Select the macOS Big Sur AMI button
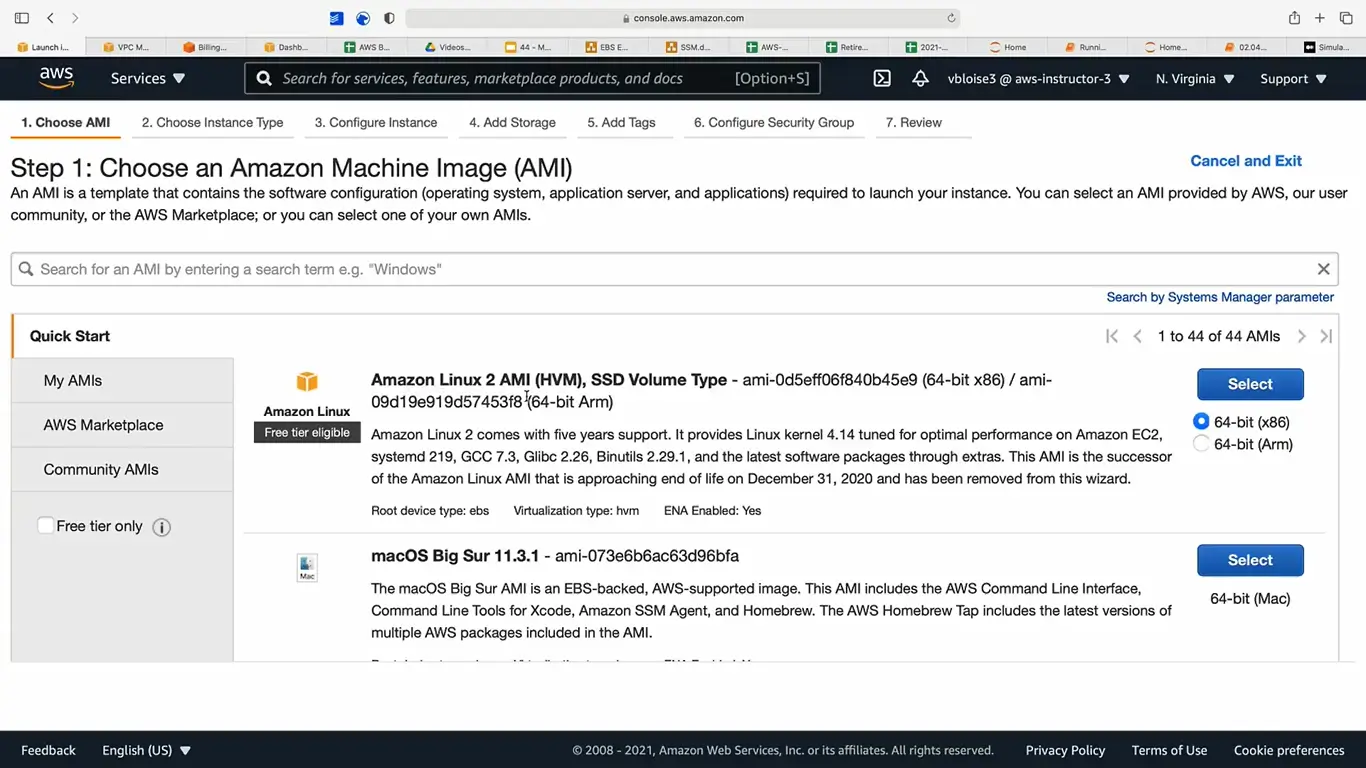Image resolution: width=1366 pixels, height=768 pixels. [x=1250, y=560]
